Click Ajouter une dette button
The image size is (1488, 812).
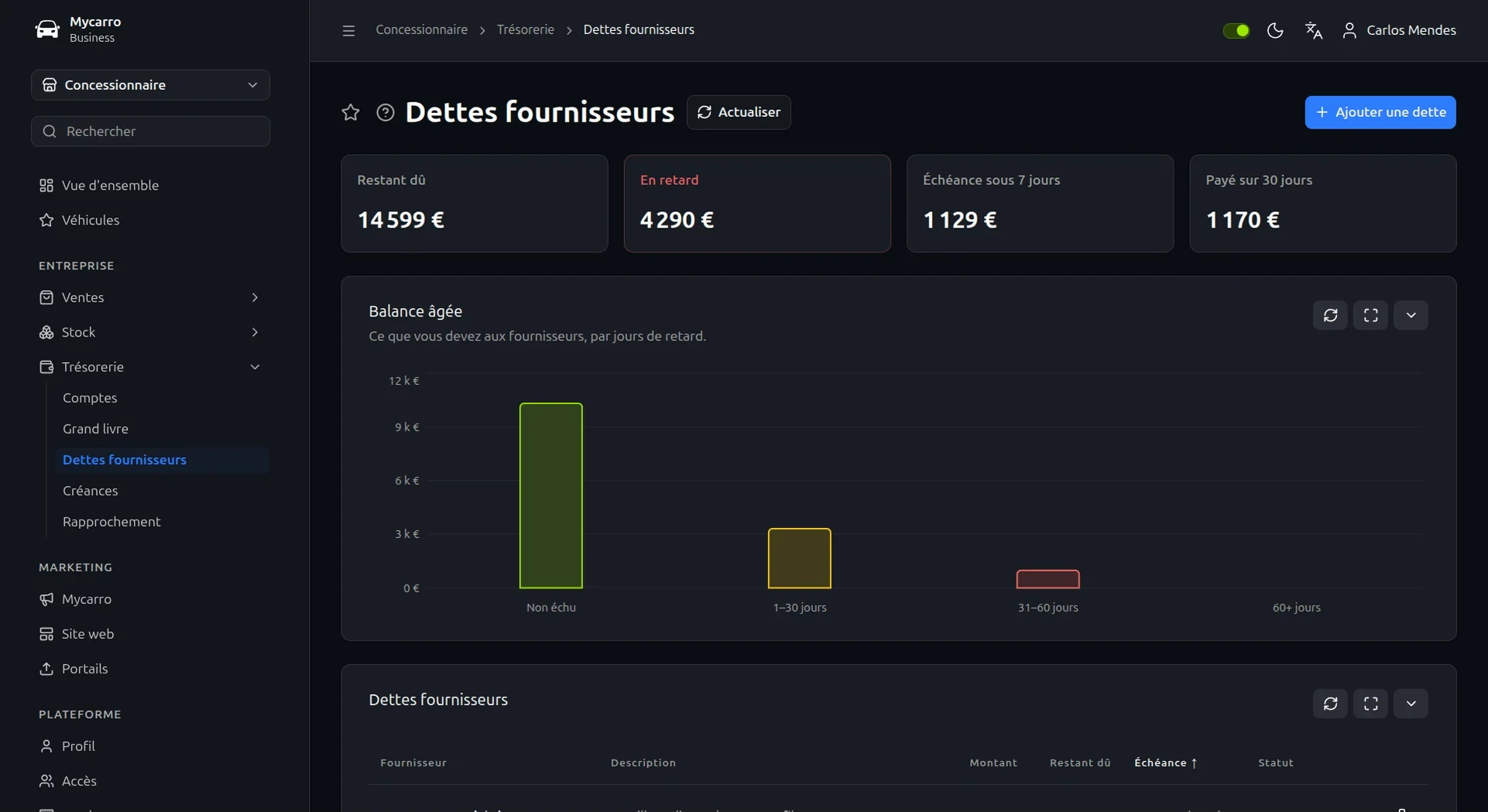point(1380,112)
